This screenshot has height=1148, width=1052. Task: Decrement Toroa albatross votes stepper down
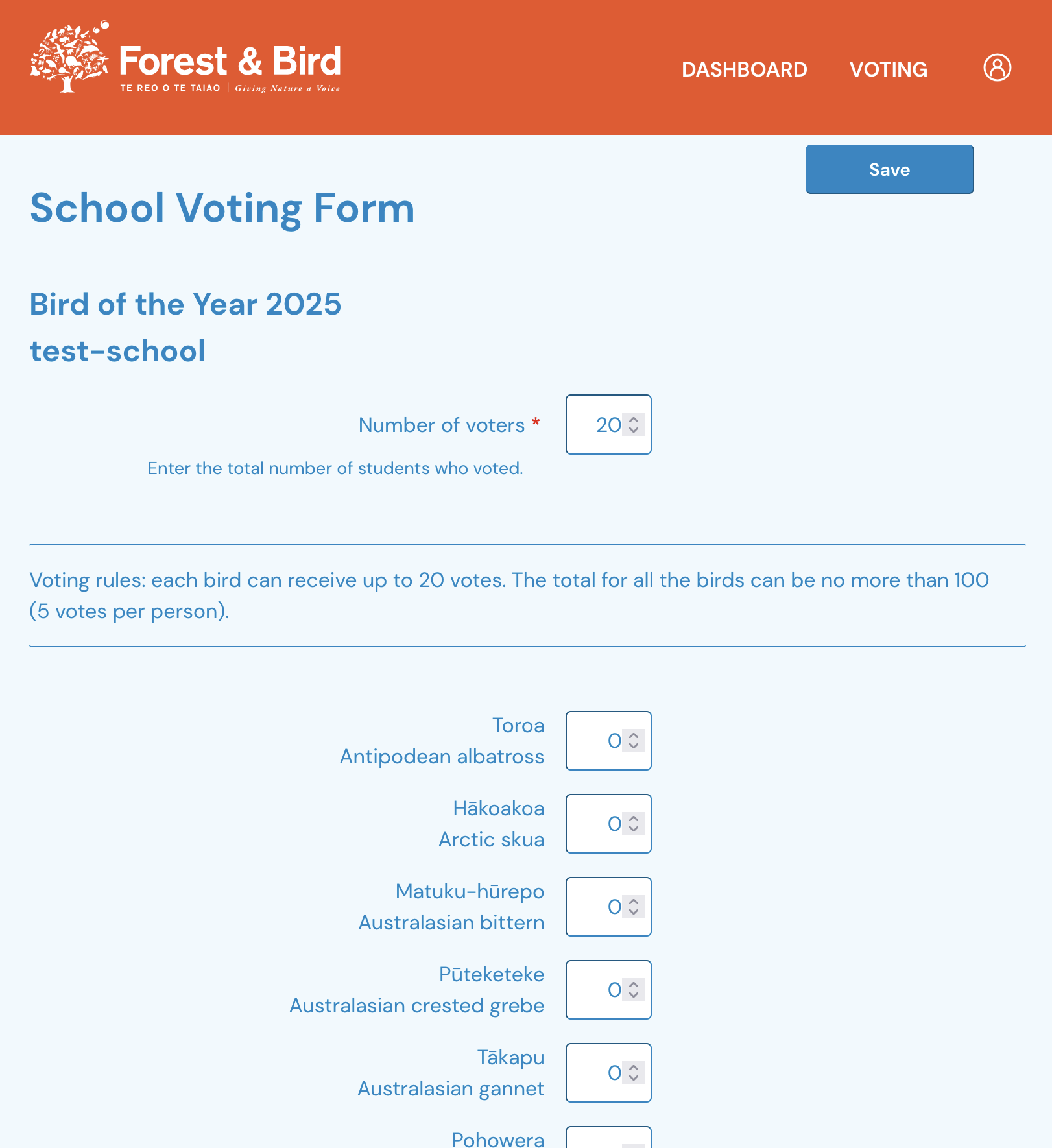pyautogui.click(x=634, y=746)
